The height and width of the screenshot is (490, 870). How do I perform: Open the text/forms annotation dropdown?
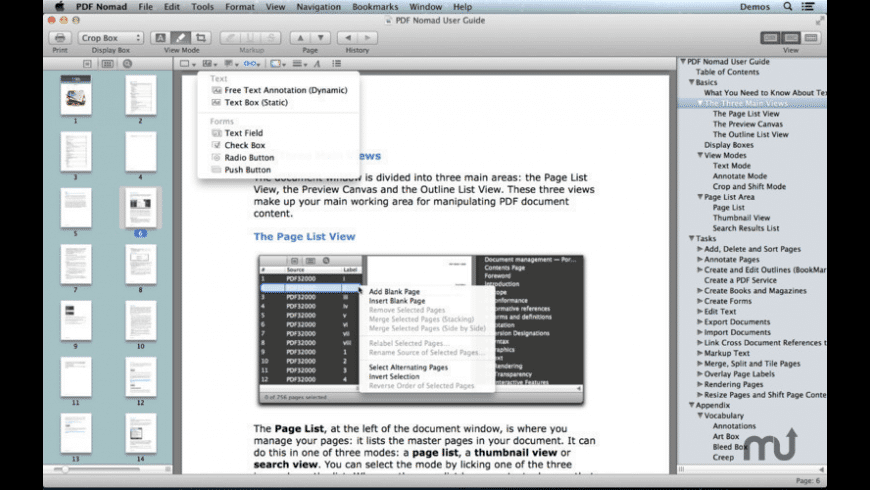click(210, 64)
